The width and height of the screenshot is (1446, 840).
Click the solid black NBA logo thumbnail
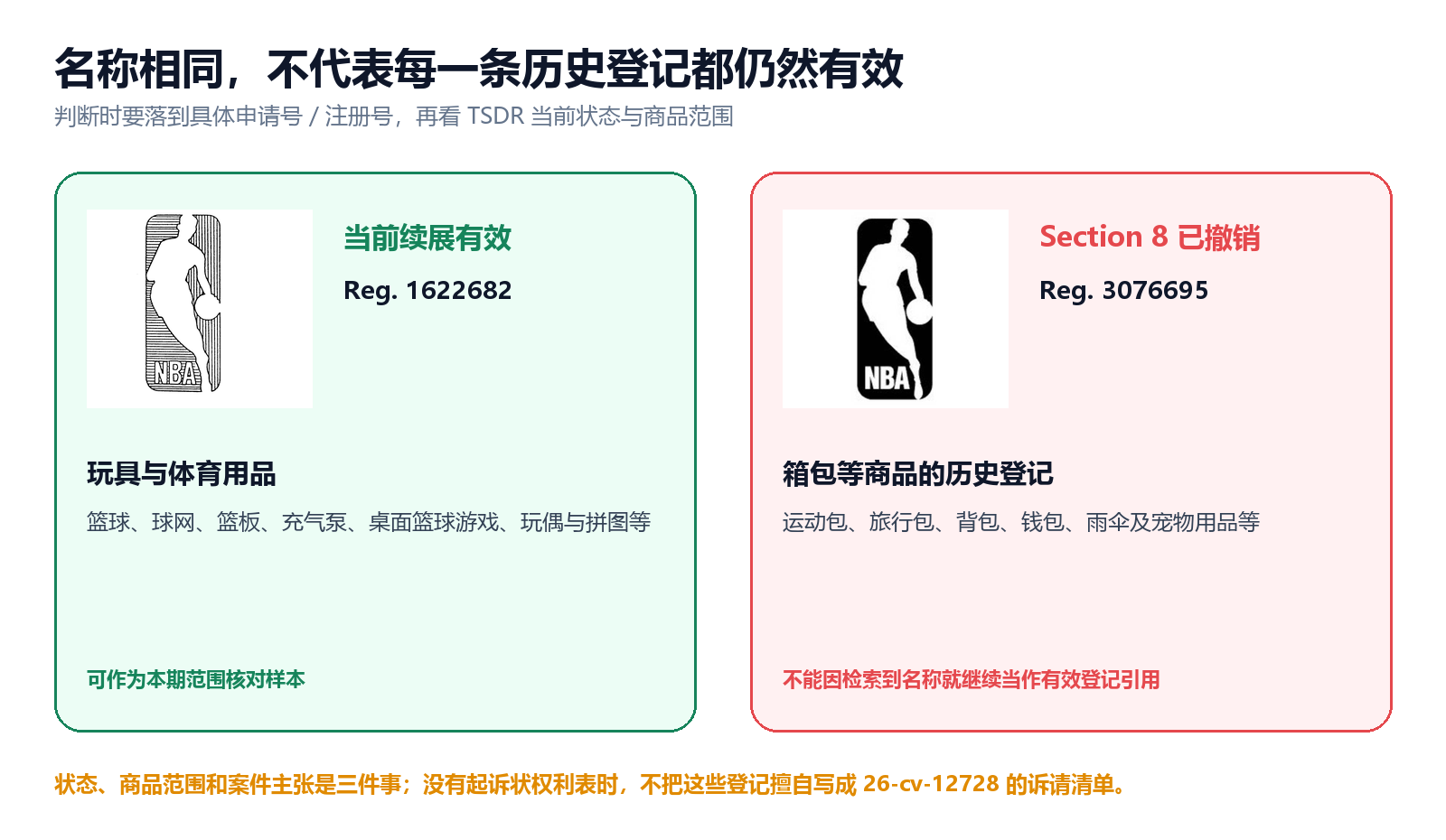click(896, 309)
